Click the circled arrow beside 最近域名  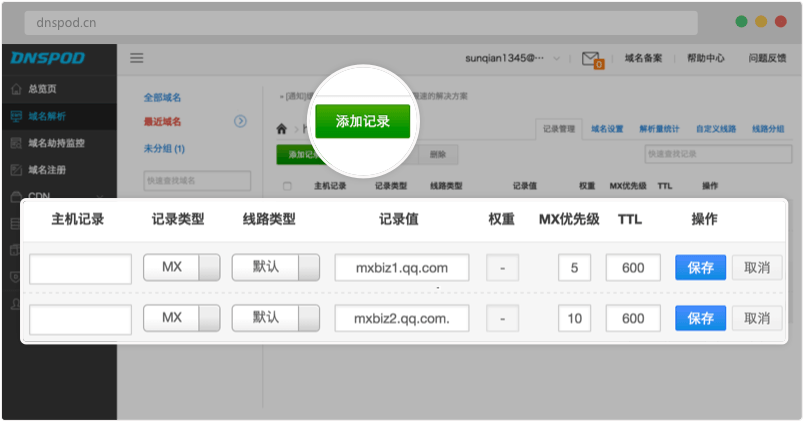[240, 121]
